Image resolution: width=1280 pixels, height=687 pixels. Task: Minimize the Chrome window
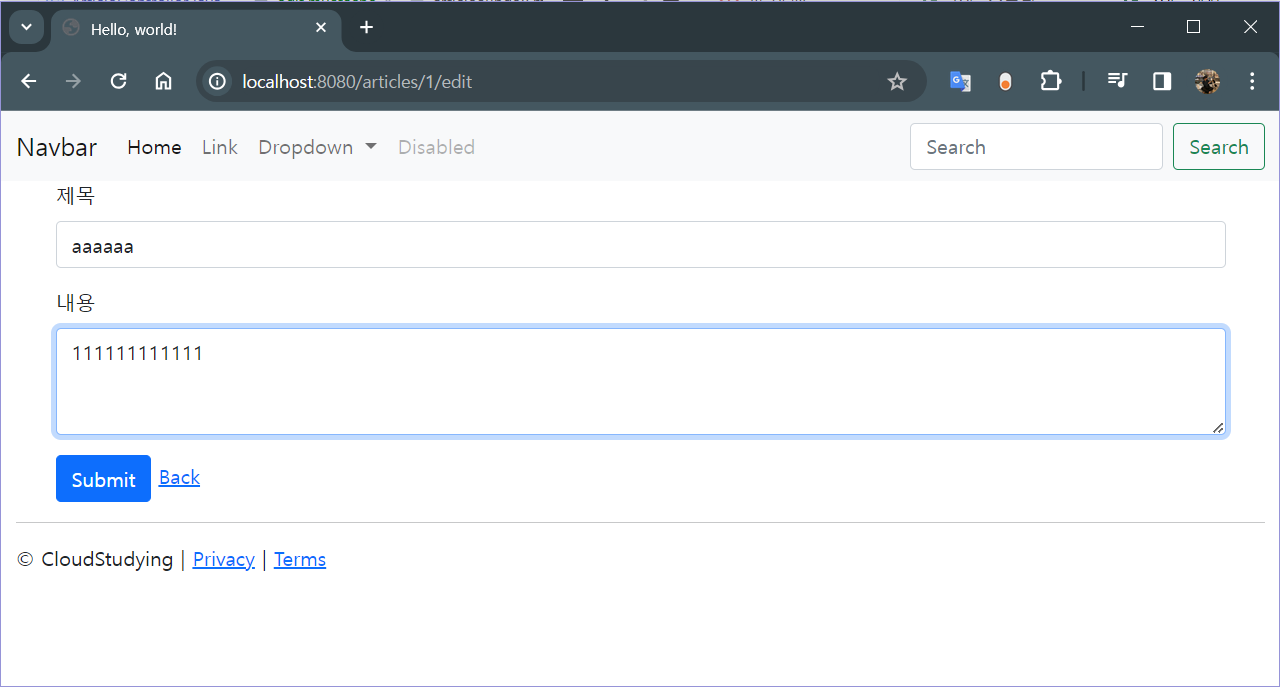(x=1137, y=27)
